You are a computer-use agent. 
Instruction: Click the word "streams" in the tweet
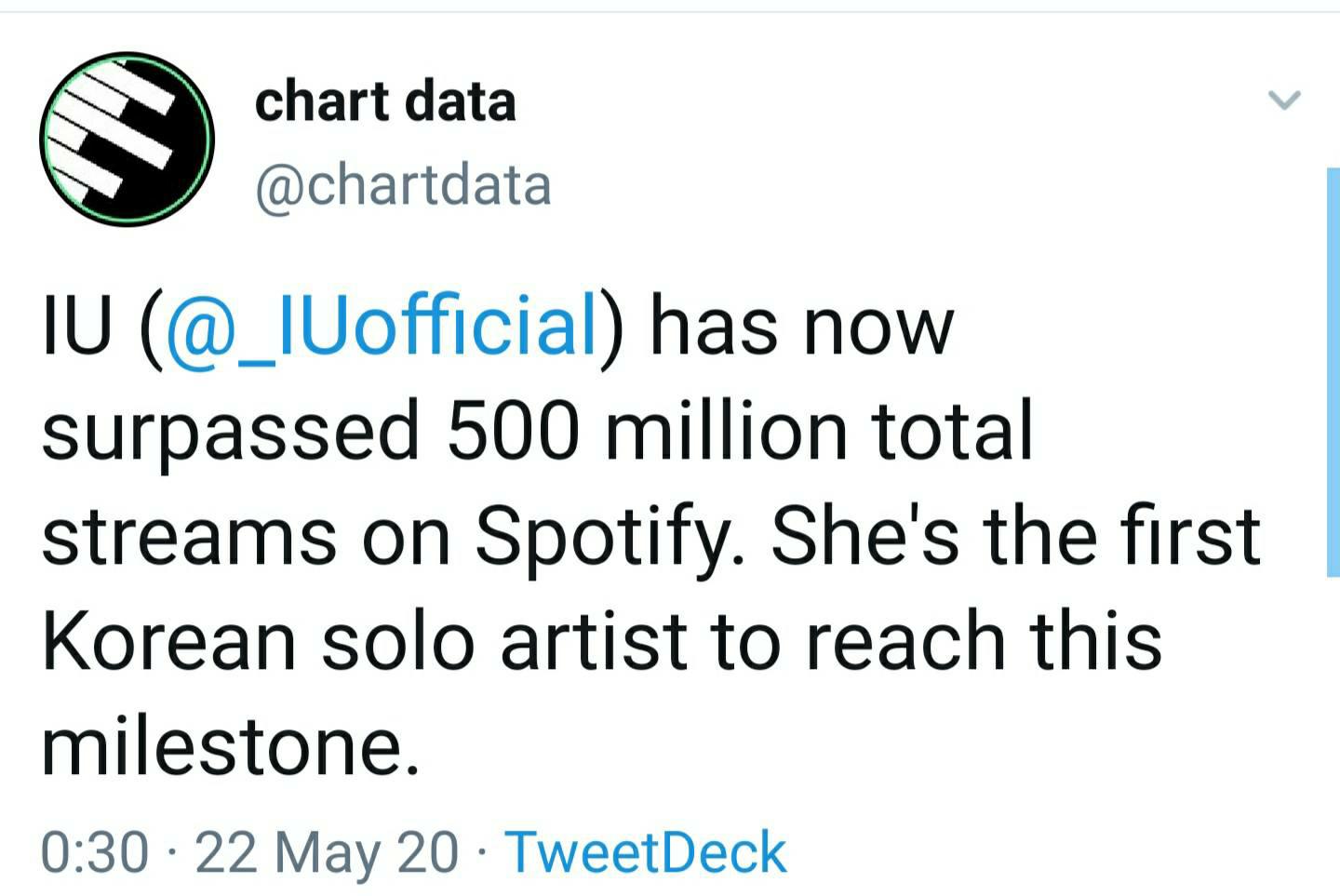pyautogui.click(x=189, y=538)
